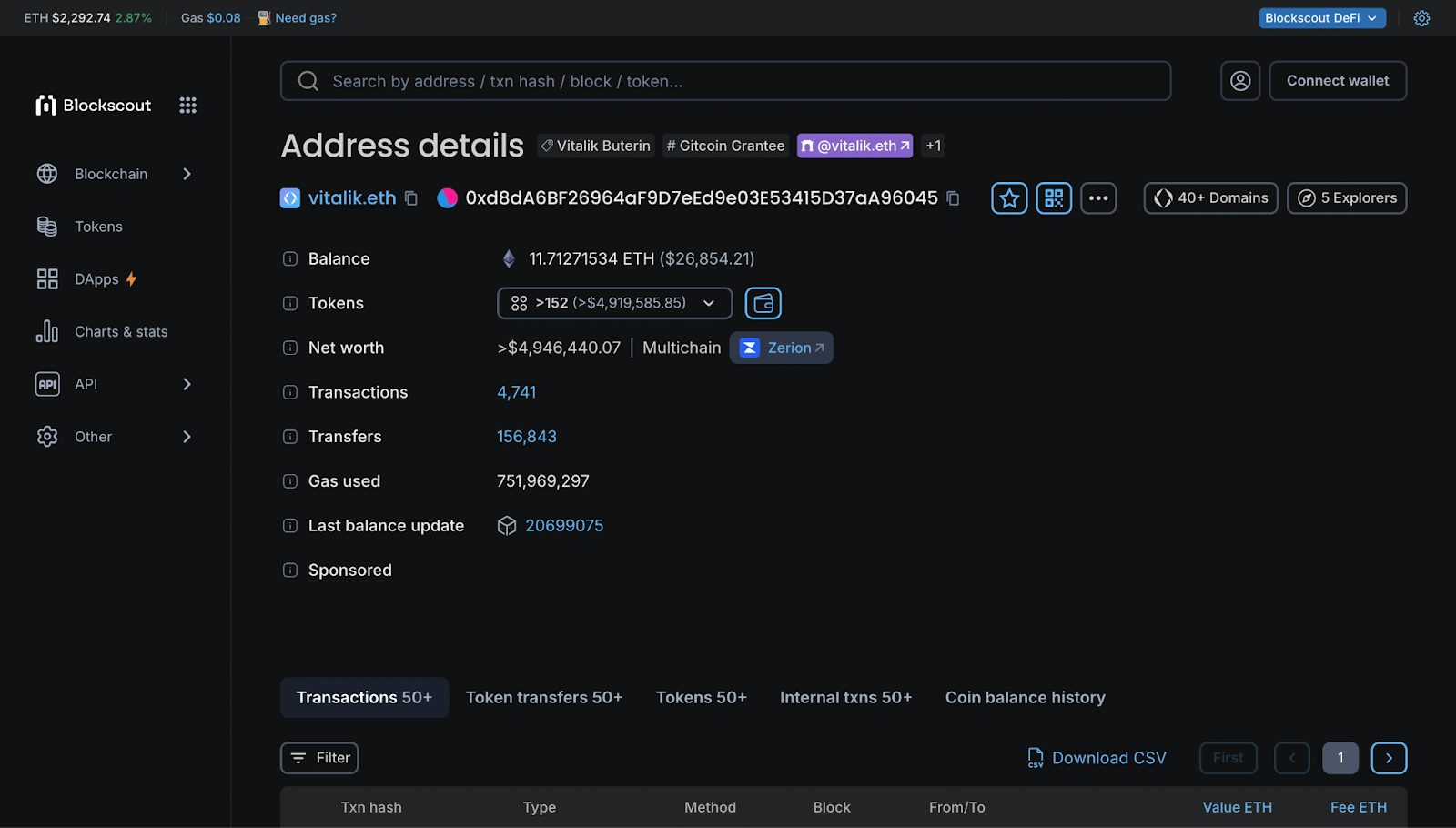
Task: Click the Gas $0.08 price indicator
Action: [x=211, y=18]
